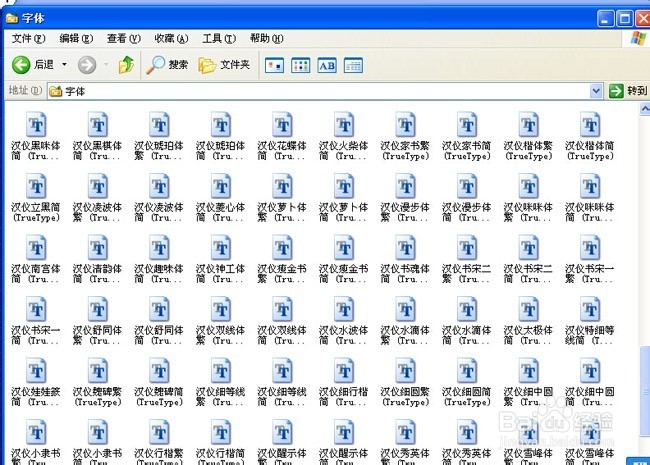
Task: Select the 汉仪书魂体简 font icon
Action: click(x=405, y=247)
